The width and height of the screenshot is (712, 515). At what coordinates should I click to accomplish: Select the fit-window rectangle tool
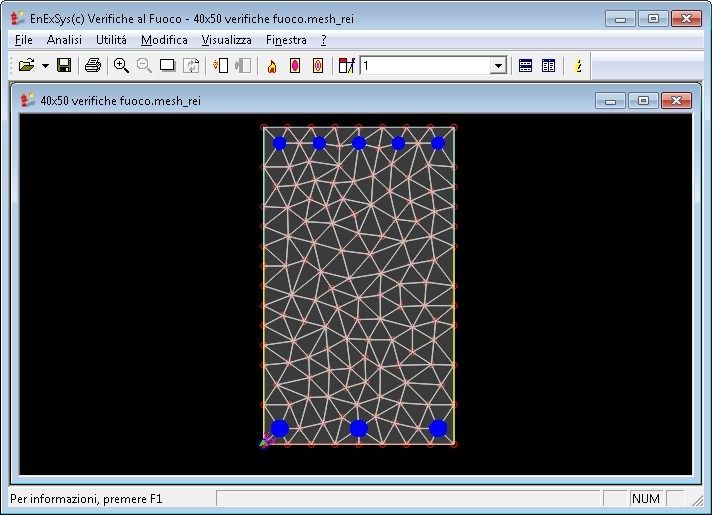167,66
